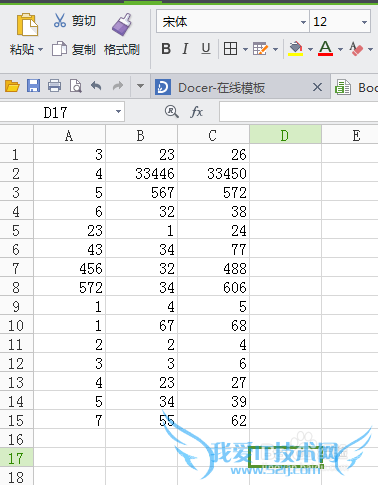The height and width of the screenshot is (485, 378).
Task: Select row 8 header
Action: coord(16,287)
